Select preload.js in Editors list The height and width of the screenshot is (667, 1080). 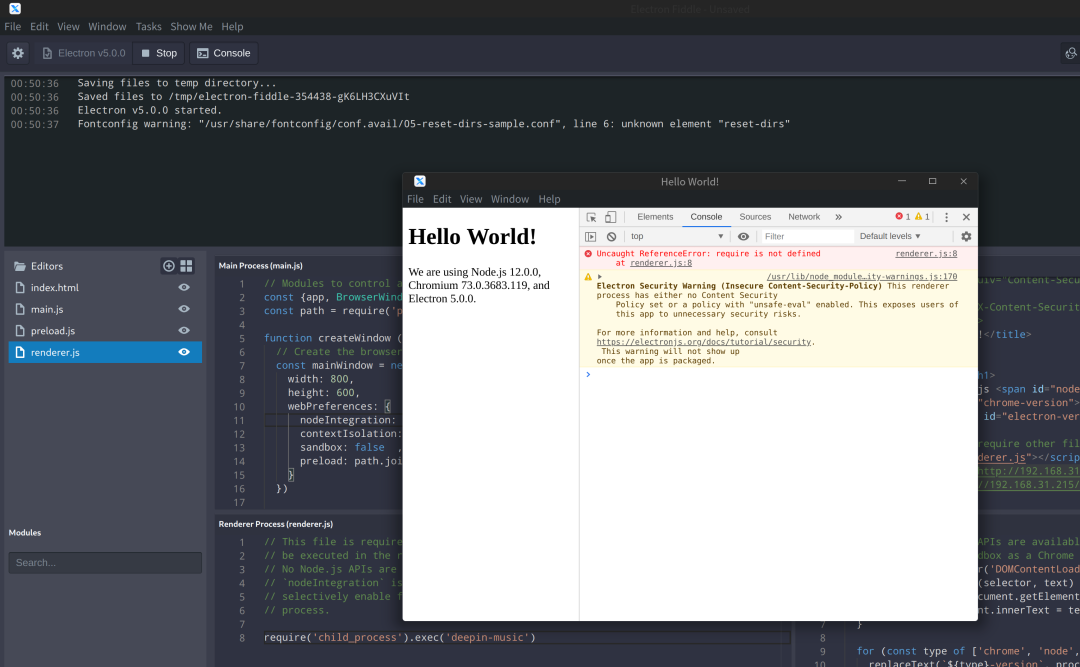coord(105,330)
